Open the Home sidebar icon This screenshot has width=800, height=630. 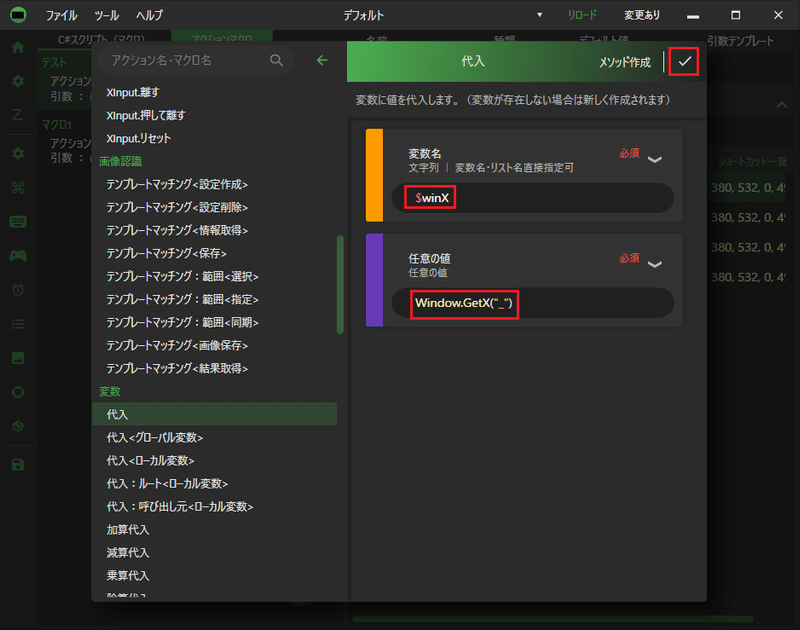(18, 47)
